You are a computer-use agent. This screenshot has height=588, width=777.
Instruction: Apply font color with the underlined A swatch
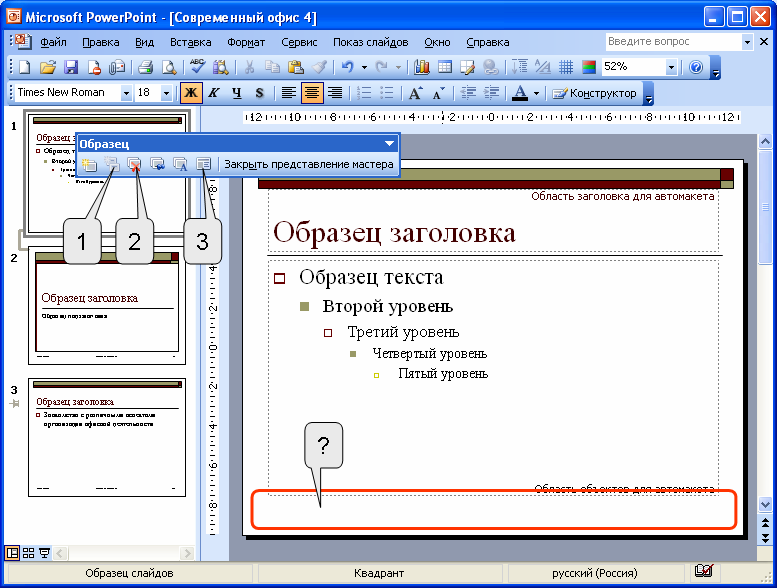tap(520, 93)
